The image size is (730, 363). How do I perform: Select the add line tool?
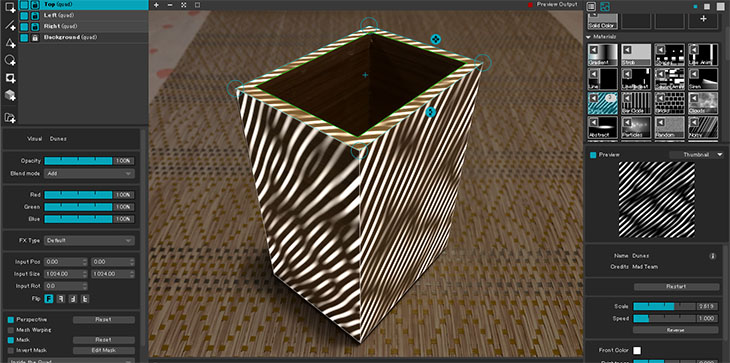[10, 25]
